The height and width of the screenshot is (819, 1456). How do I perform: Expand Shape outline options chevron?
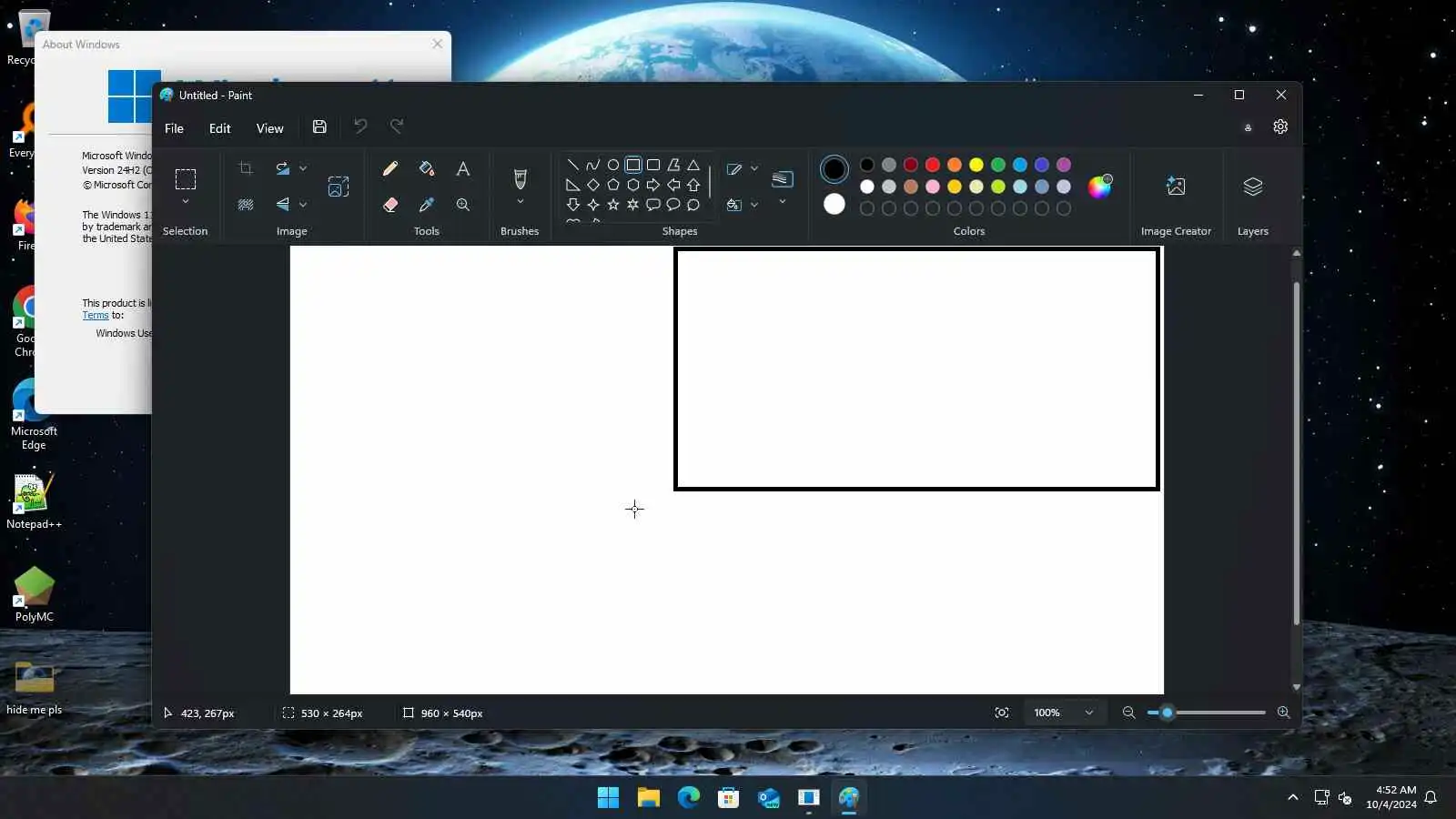(754, 168)
